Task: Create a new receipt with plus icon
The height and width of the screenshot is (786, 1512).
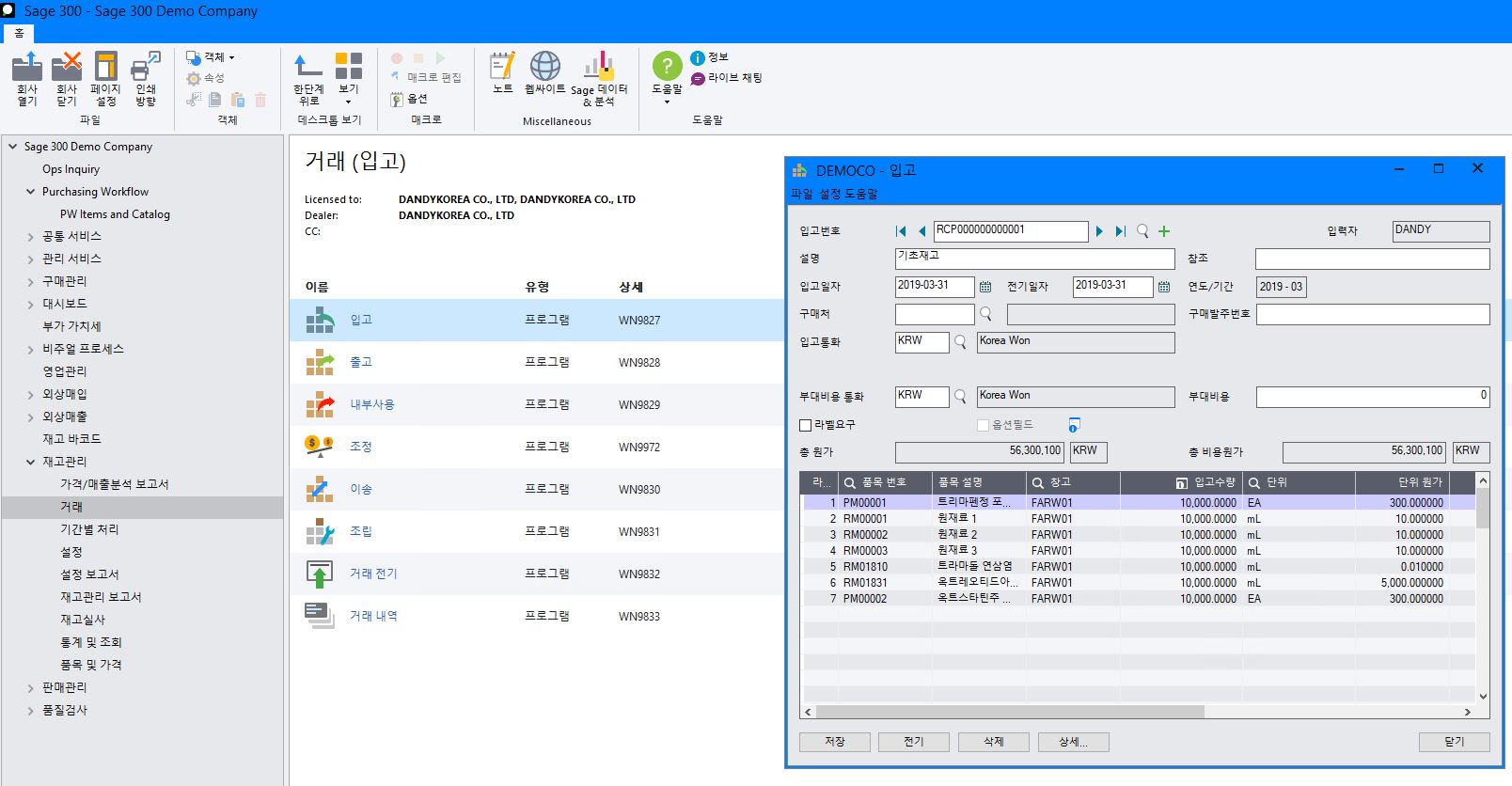Action: click(x=1164, y=231)
